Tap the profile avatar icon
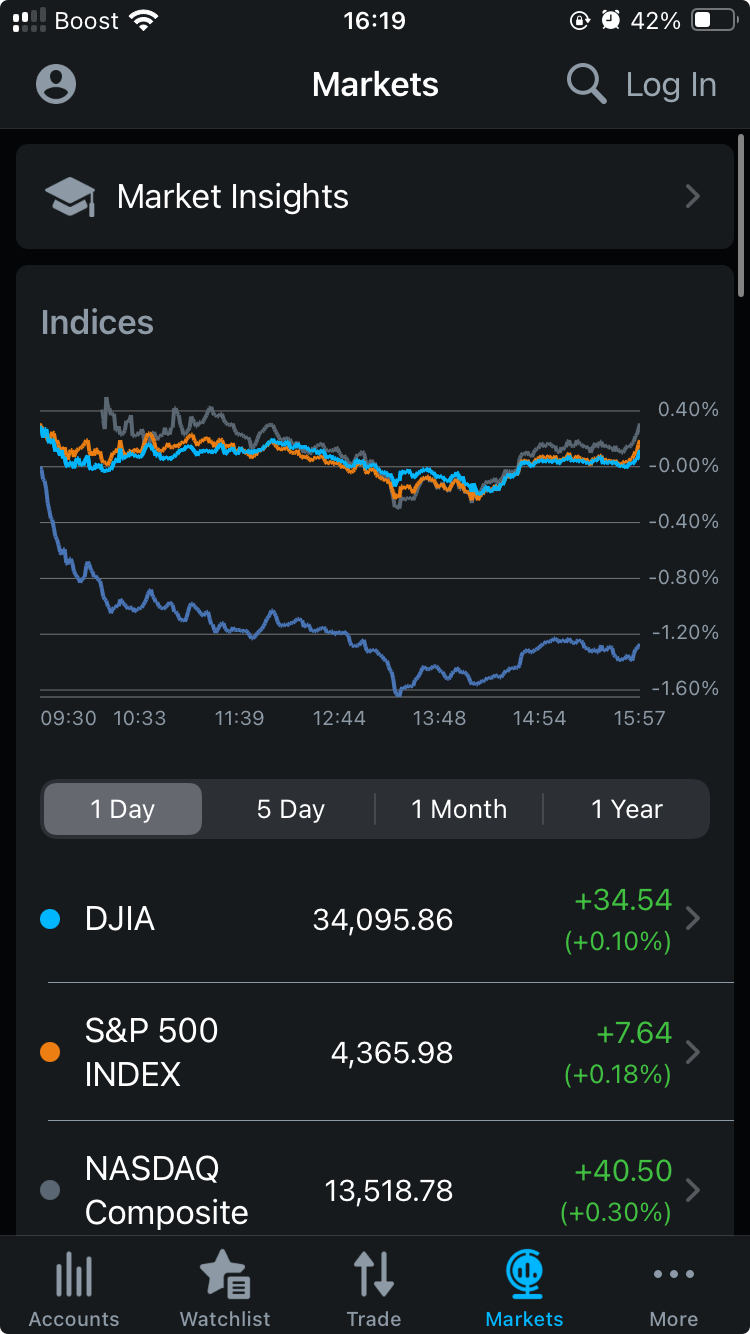The width and height of the screenshot is (750, 1334). 56,84
